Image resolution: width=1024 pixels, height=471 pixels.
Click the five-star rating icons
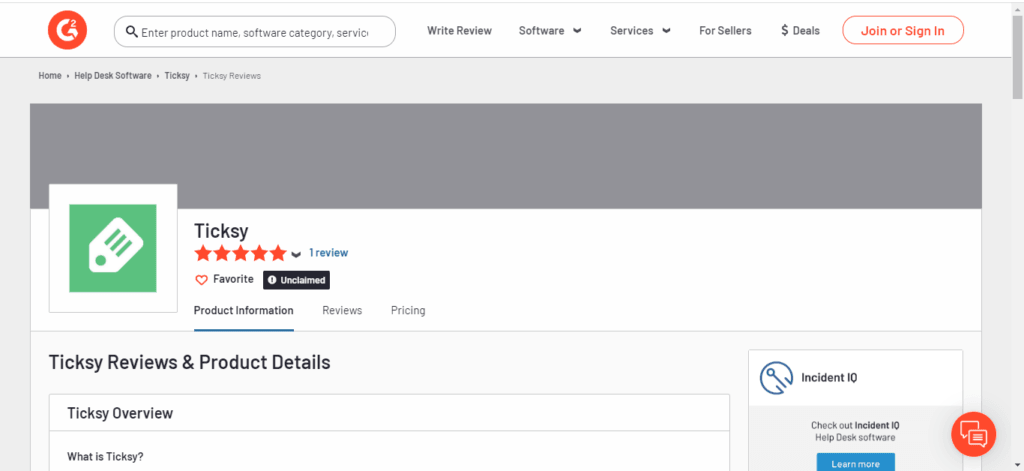point(240,253)
